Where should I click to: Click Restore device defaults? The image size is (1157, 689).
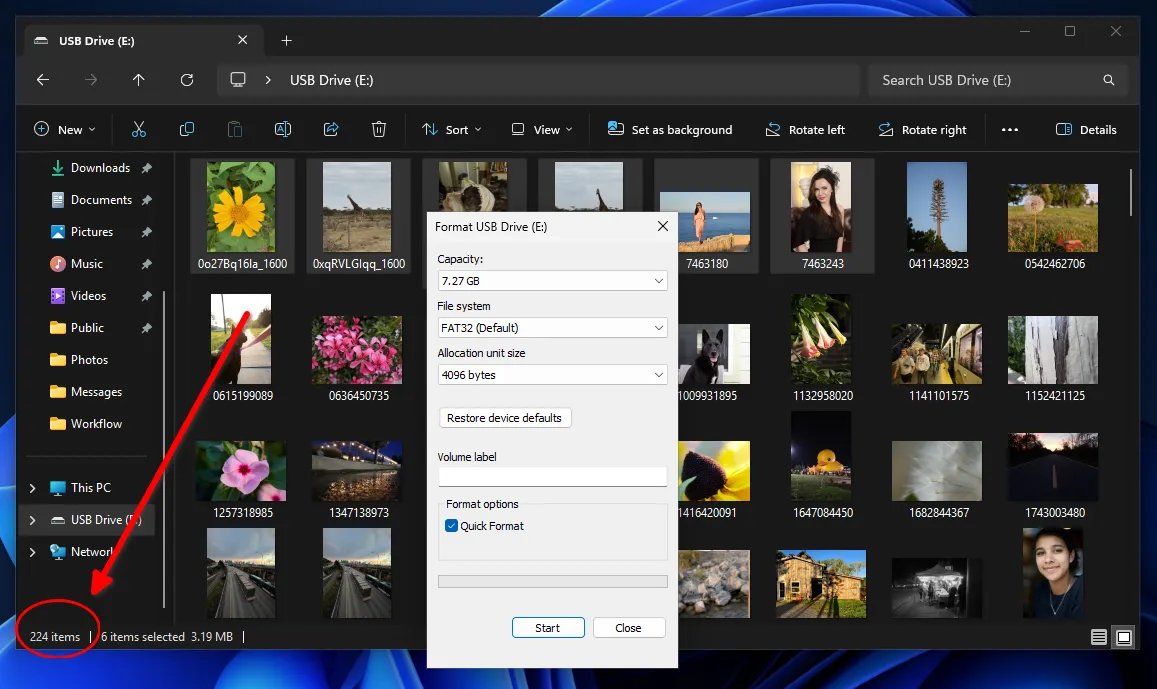tap(505, 417)
